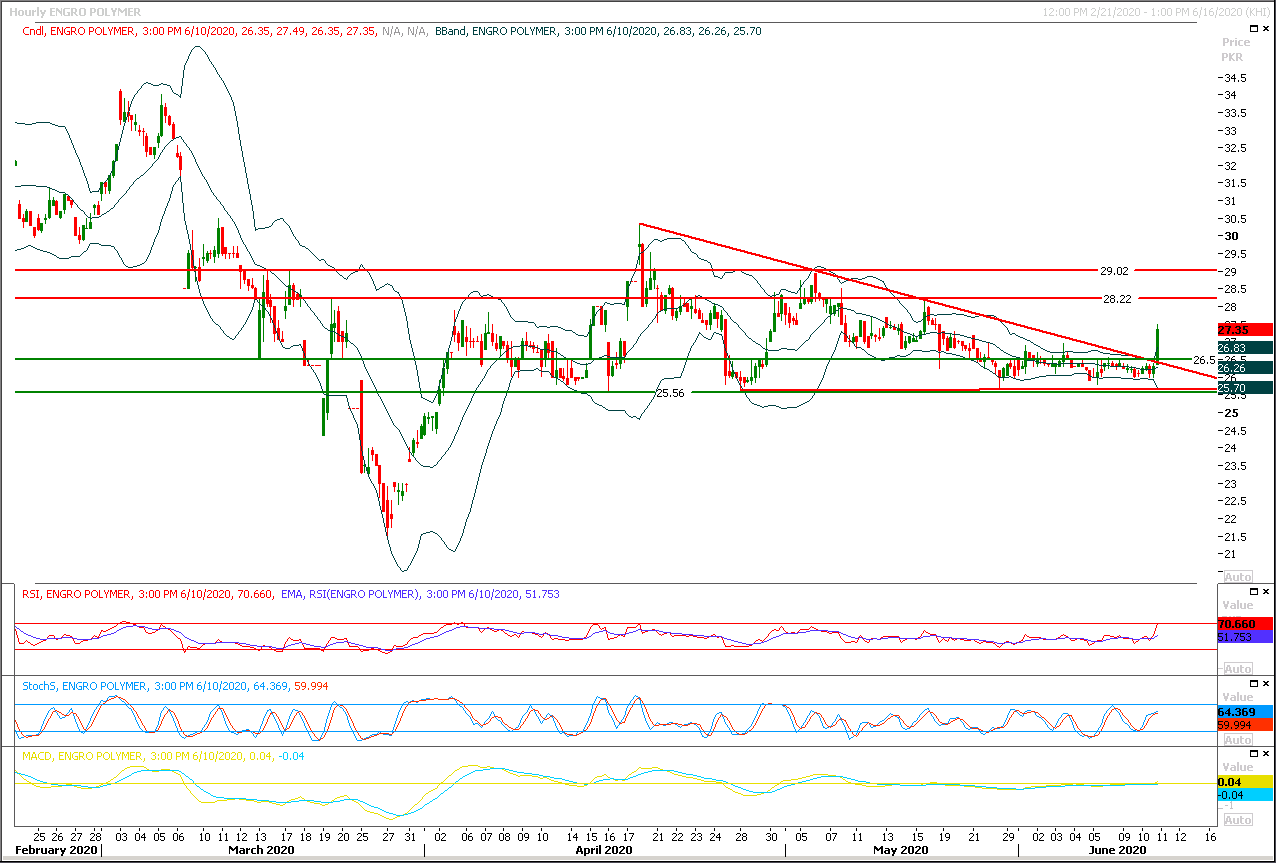Maximize the MACD indicator panel
Viewport: 1276px width, 863px height.
[x=1252, y=754]
